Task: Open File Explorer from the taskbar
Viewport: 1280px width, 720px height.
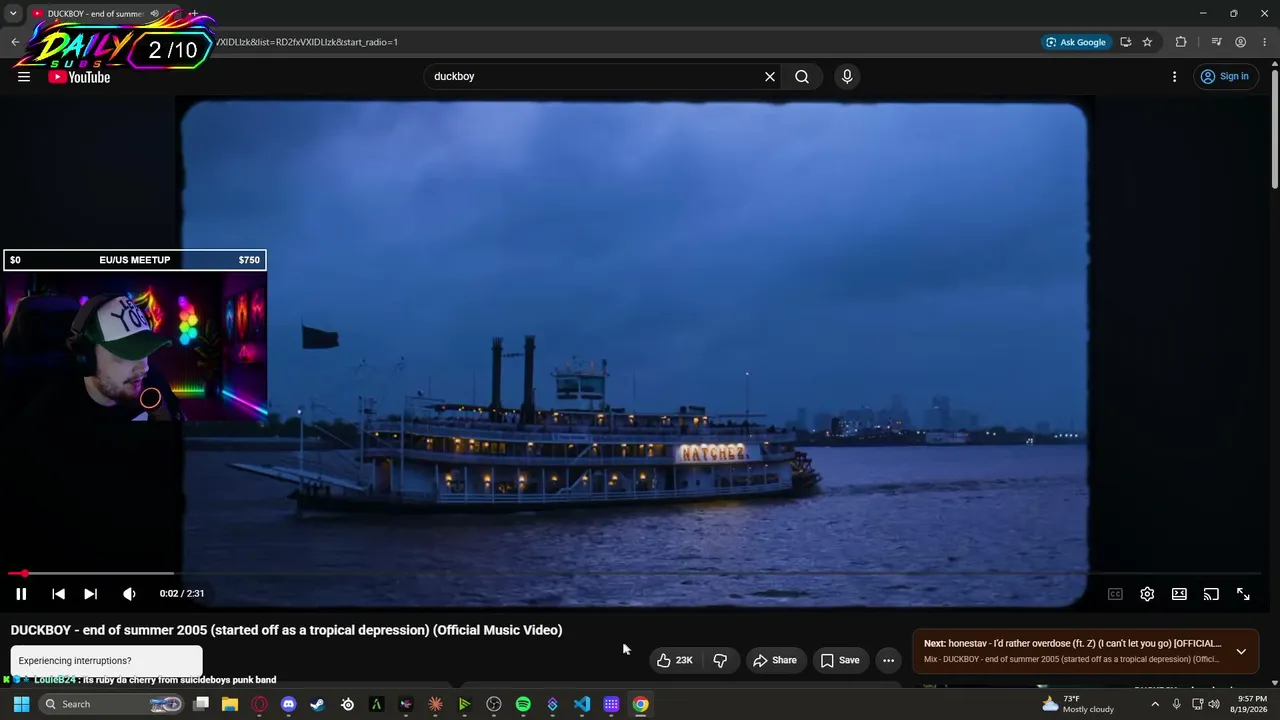Action: [x=229, y=704]
